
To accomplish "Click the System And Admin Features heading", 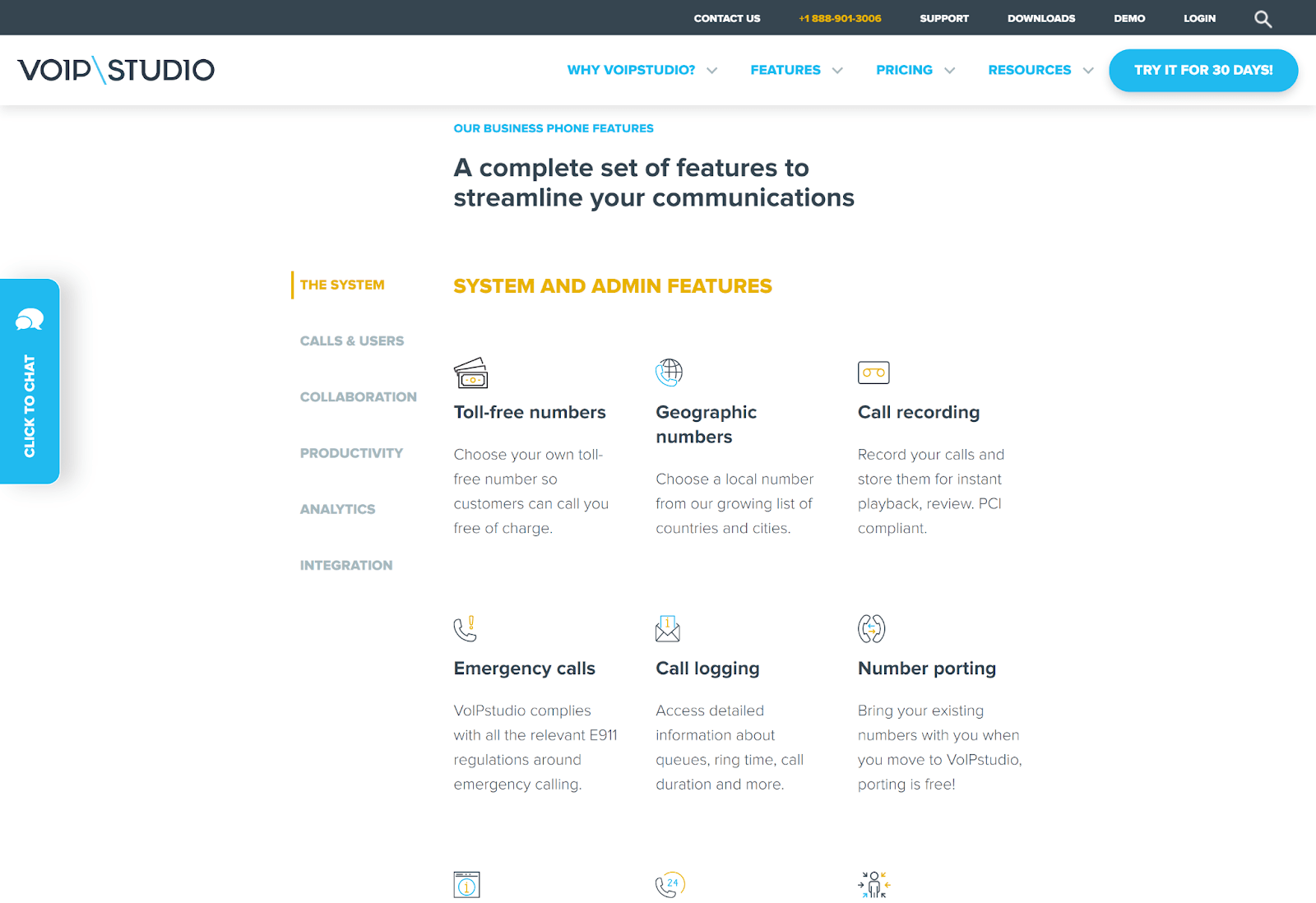I will (613, 286).
